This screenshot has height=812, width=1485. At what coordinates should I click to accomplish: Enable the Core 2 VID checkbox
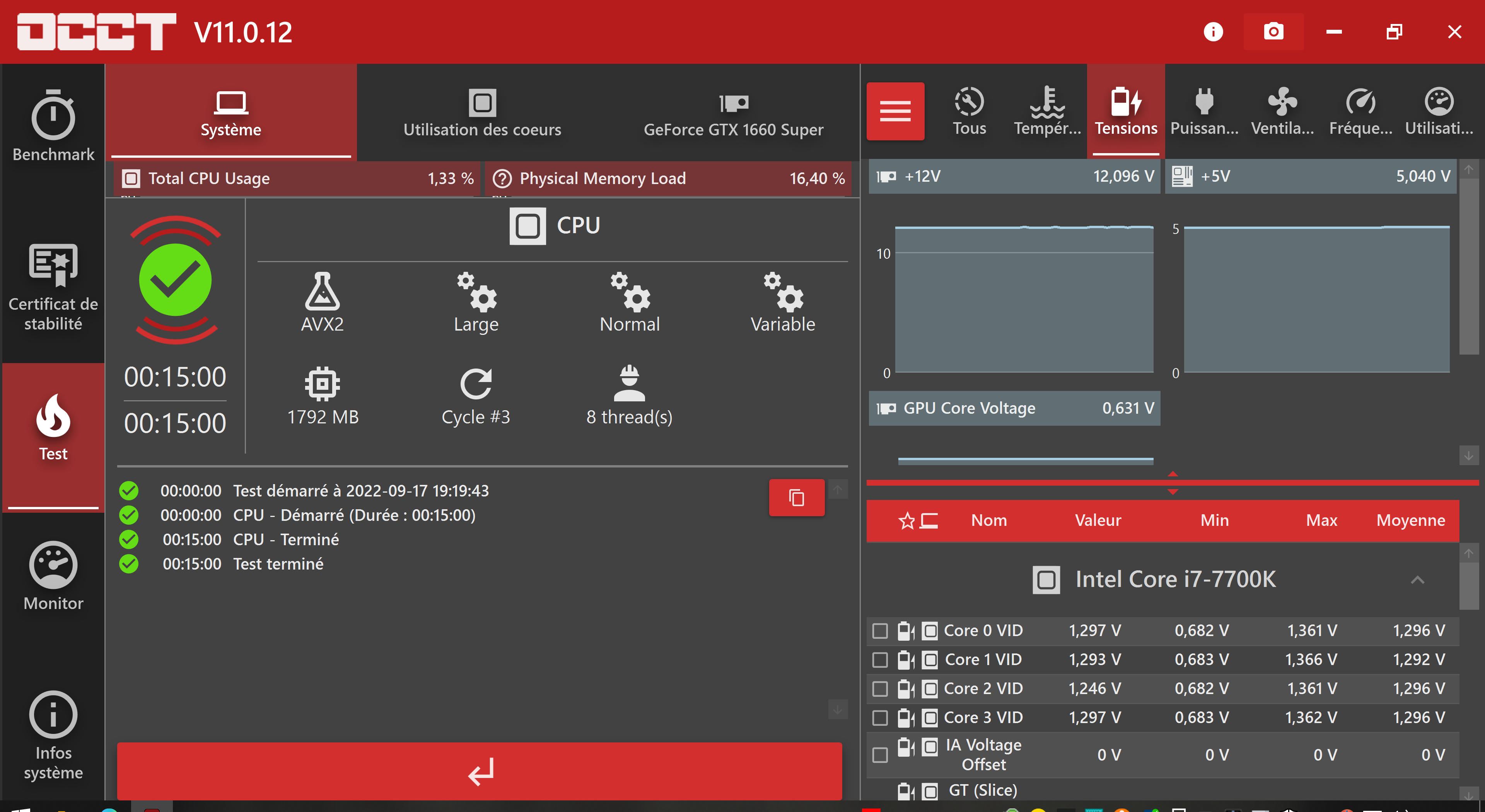(x=880, y=689)
